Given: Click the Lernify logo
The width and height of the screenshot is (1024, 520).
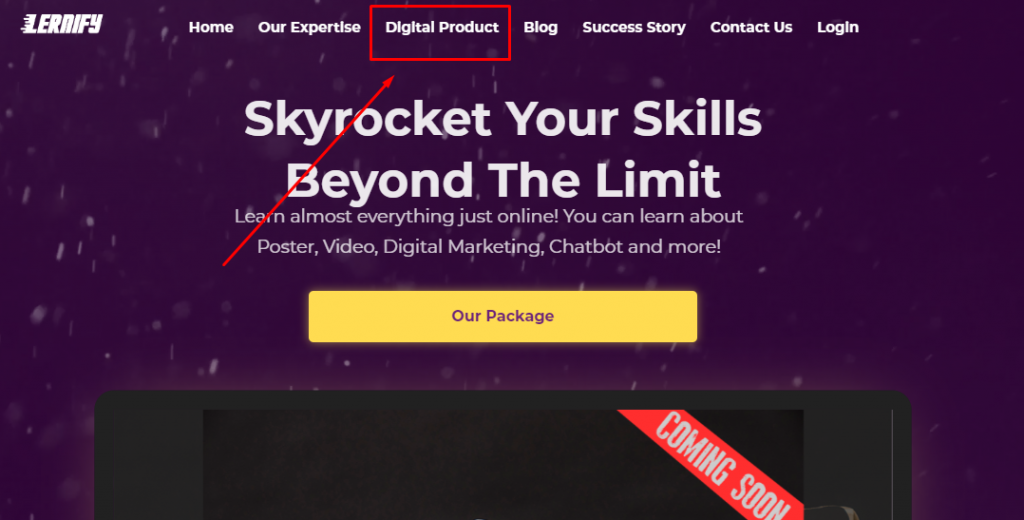Looking at the screenshot, I should point(62,24).
